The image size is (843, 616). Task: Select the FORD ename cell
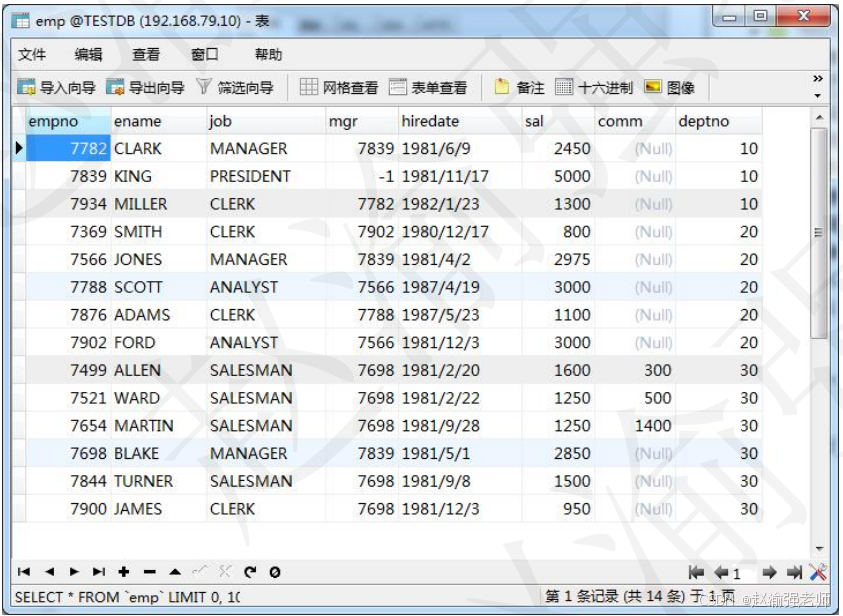[x=159, y=342]
